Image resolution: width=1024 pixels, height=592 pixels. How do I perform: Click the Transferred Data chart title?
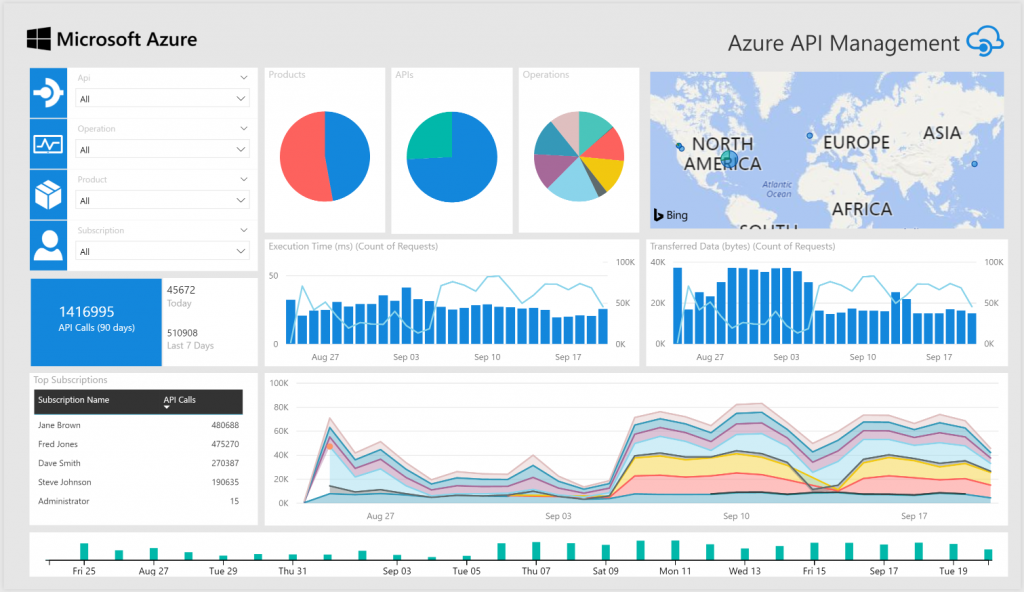tap(743, 246)
